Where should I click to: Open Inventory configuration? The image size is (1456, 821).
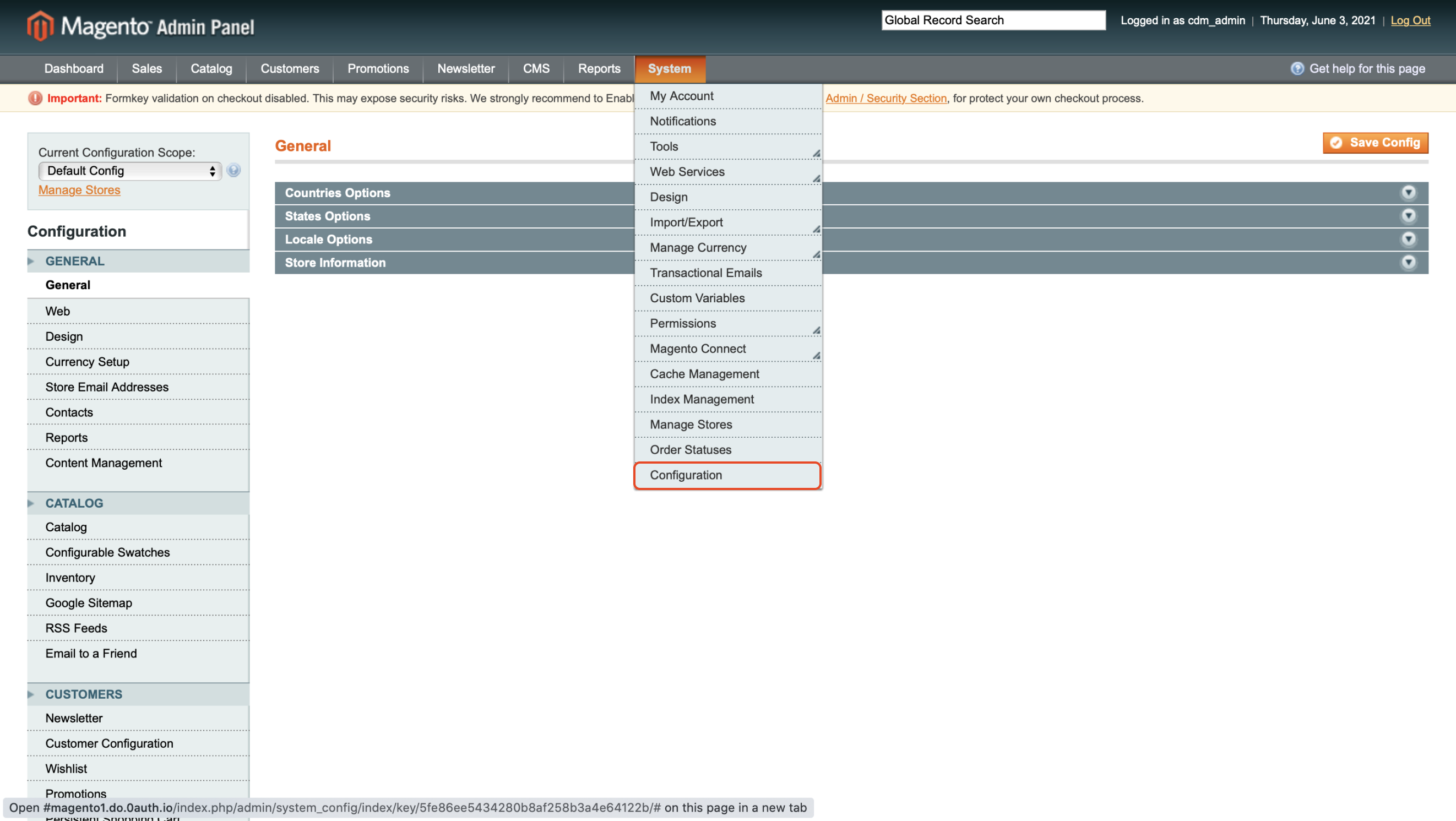point(138,578)
